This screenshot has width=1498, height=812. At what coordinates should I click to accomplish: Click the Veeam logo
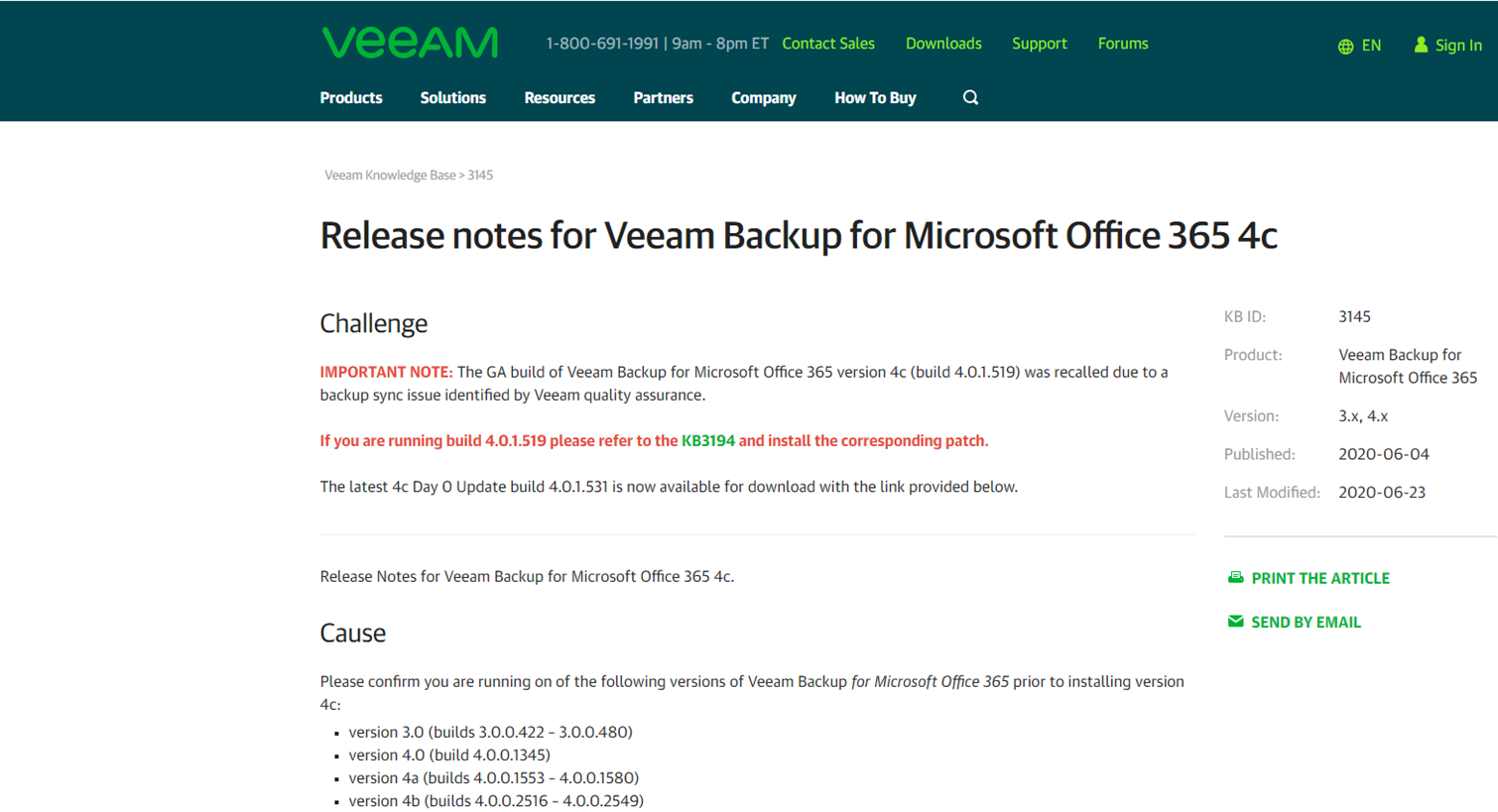[x=410, y=43]
